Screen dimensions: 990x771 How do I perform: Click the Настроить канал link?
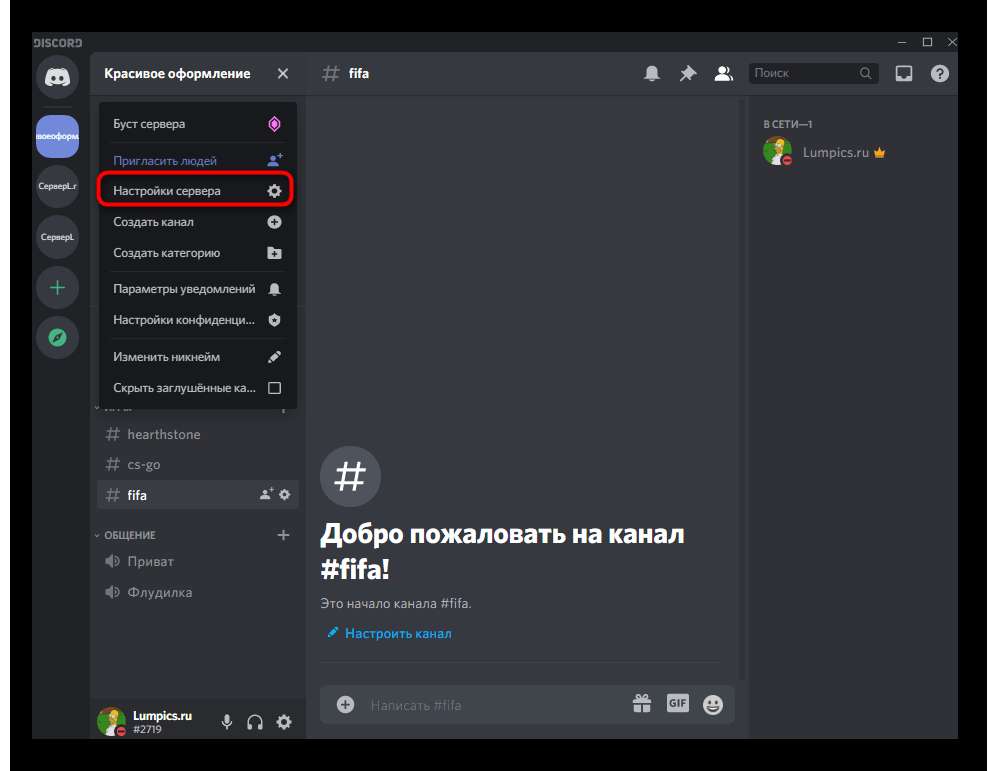point(397,633)
